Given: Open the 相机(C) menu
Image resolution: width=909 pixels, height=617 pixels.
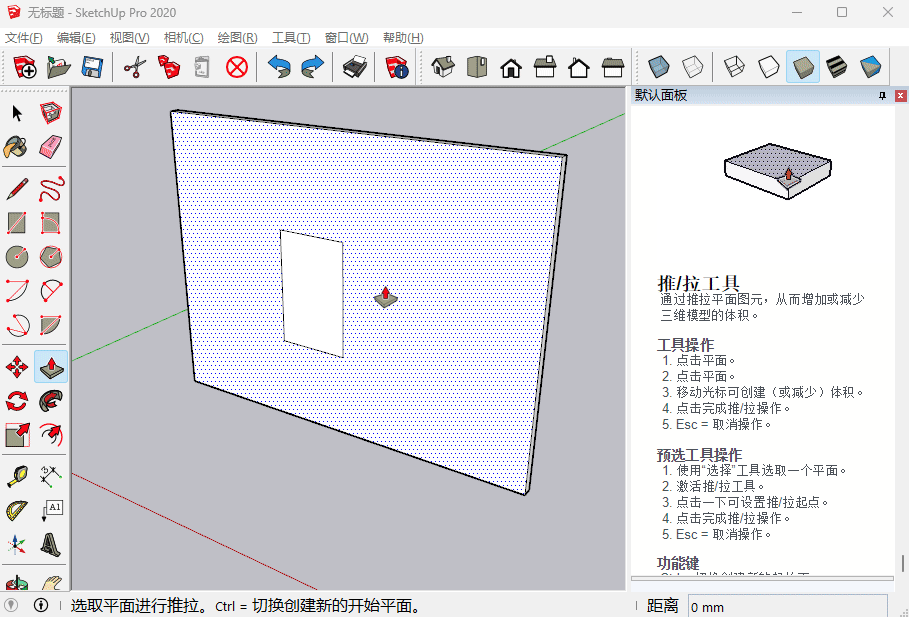Looking at the screenshot, I should click(x=183, y=38).
